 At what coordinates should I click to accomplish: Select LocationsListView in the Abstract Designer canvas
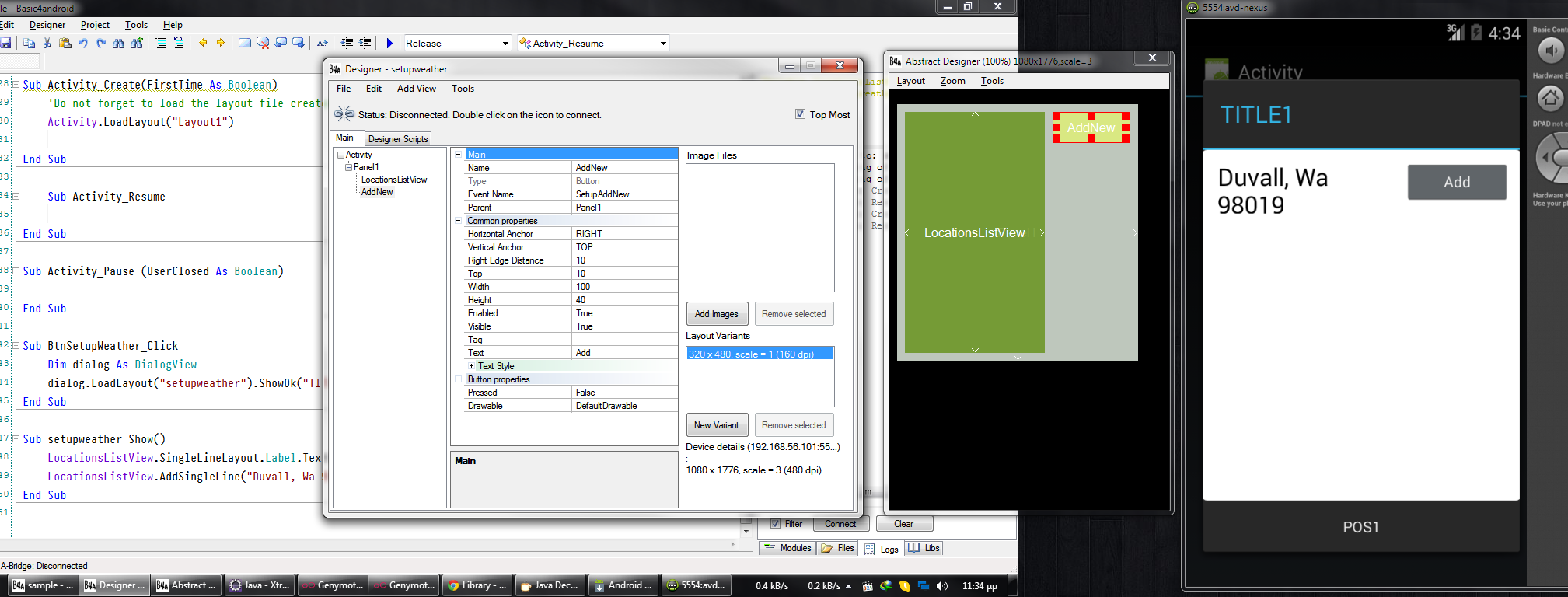coord(975,232)
